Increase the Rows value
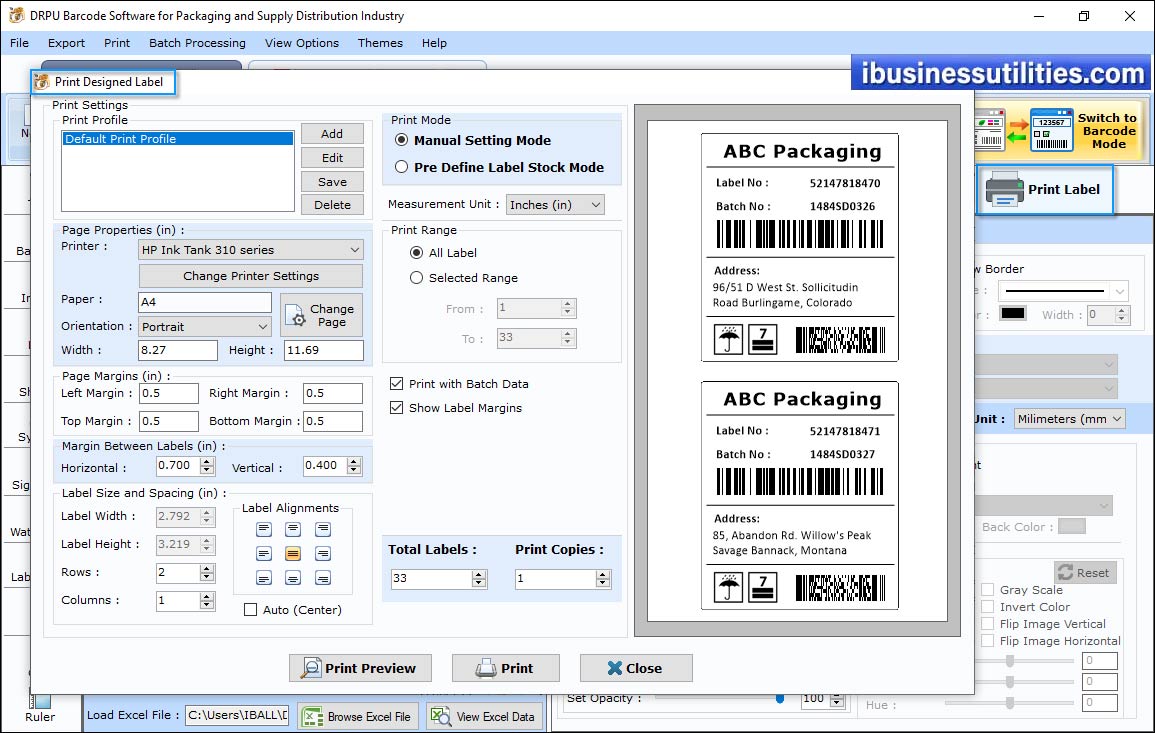 [207, 568]
